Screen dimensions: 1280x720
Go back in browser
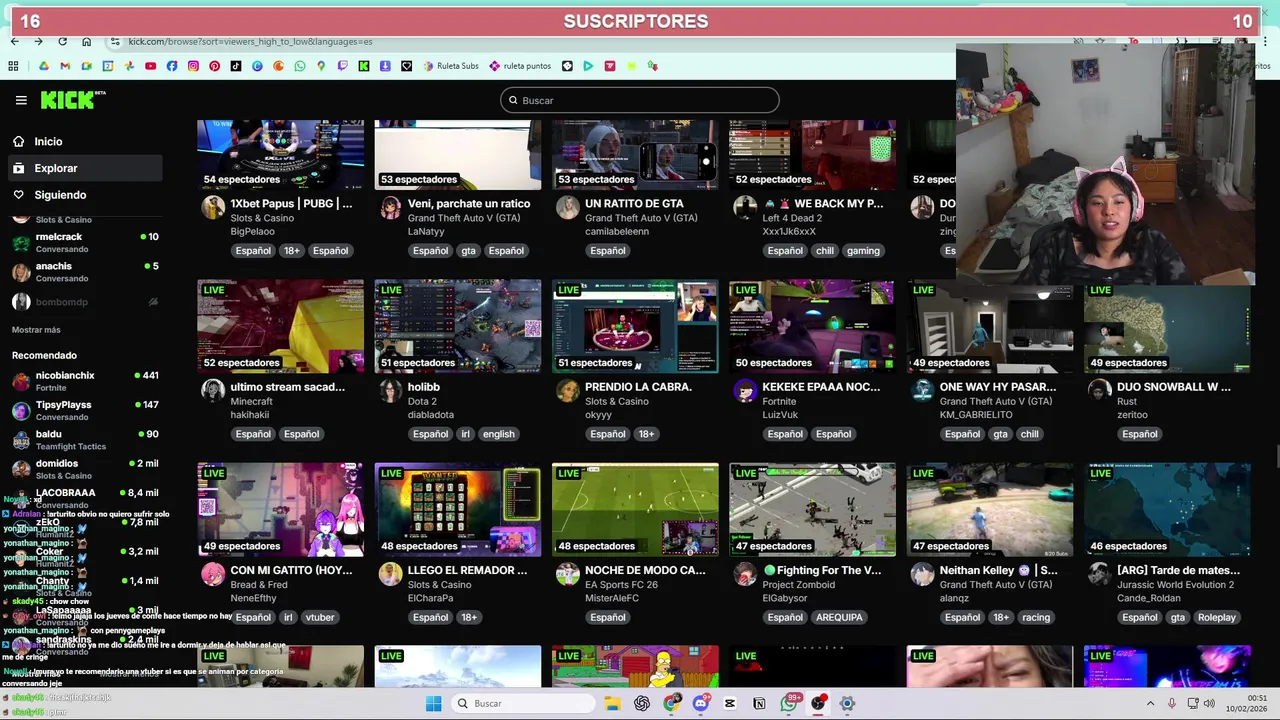(x=14, y=42)
